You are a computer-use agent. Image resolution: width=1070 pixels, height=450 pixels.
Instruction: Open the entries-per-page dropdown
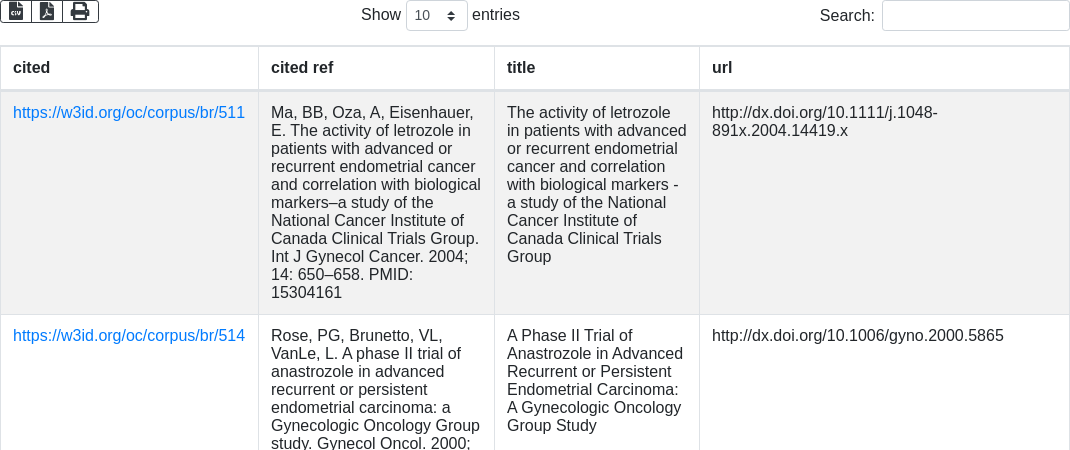tap(436, 15)
